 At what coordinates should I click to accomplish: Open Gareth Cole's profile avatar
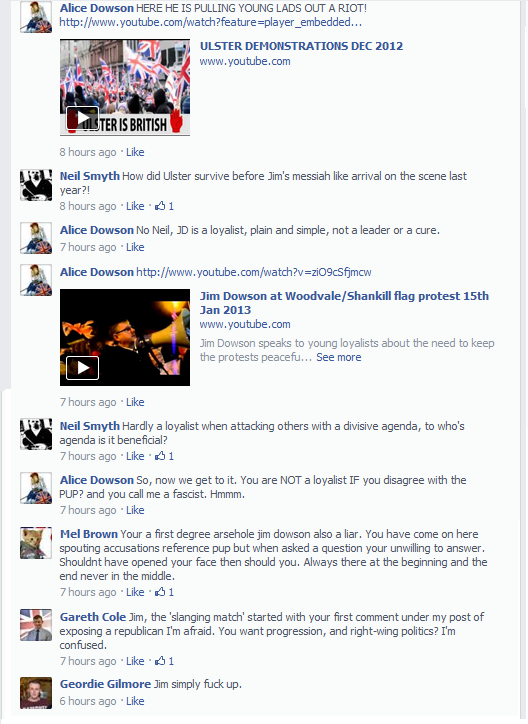click(x=36, y=625)
